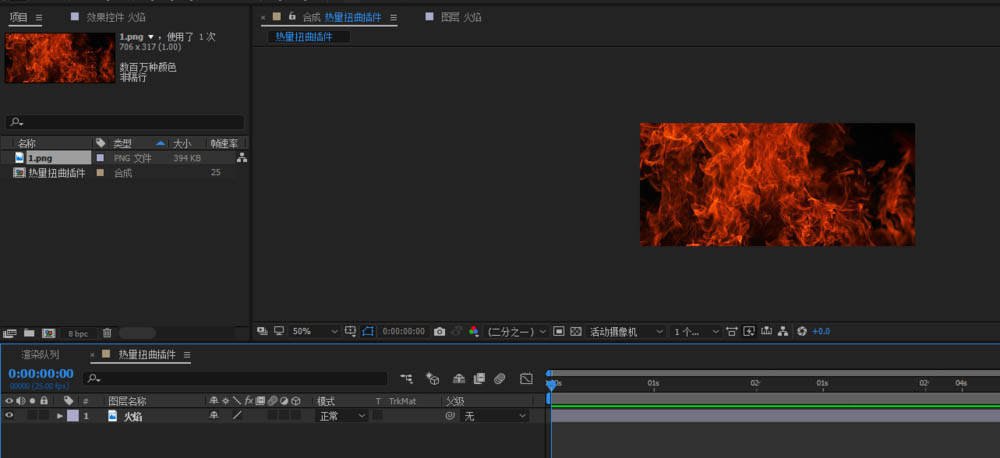1000x458 pixels.
Task: Take a snapshot with the camera icon
Action: (439, 332)
